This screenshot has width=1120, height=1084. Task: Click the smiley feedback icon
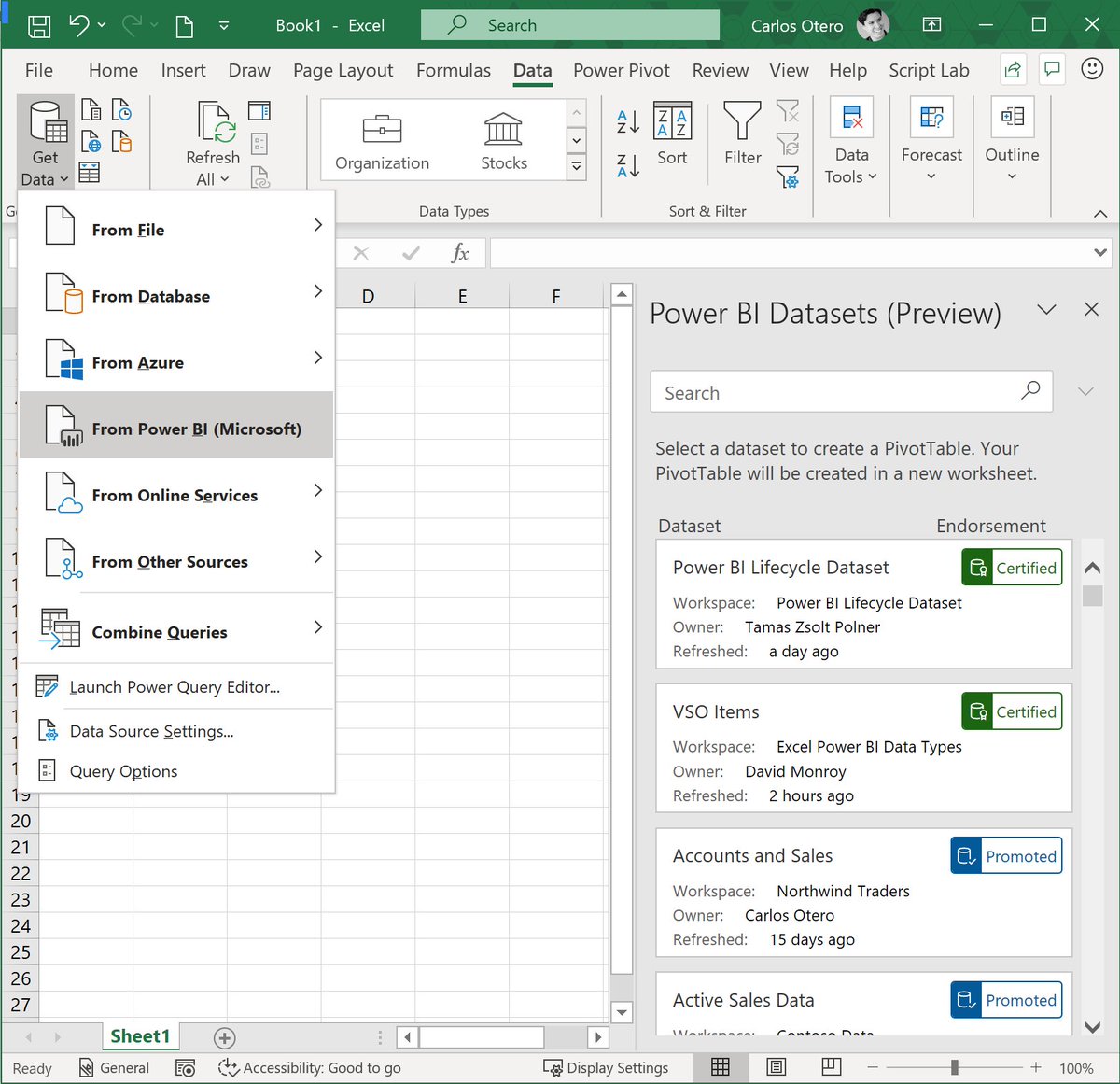pos(1092,69)
